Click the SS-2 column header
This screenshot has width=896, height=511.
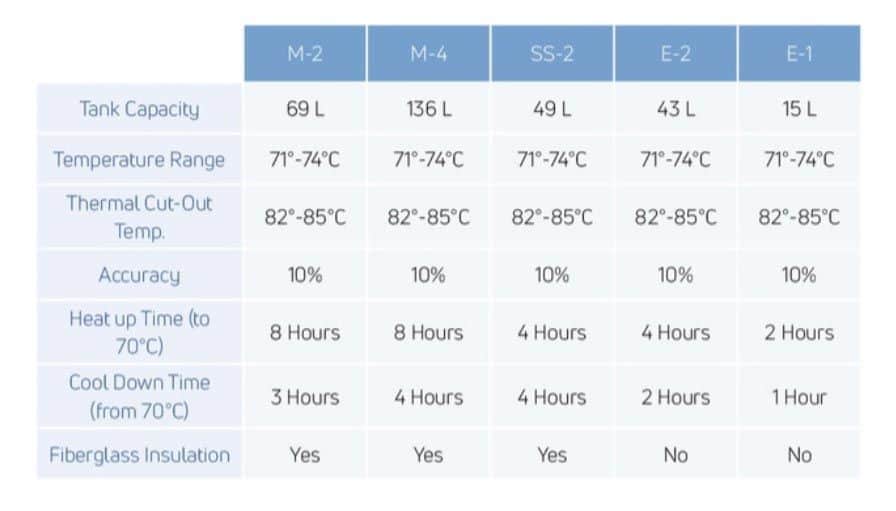(x=552, y=54)
